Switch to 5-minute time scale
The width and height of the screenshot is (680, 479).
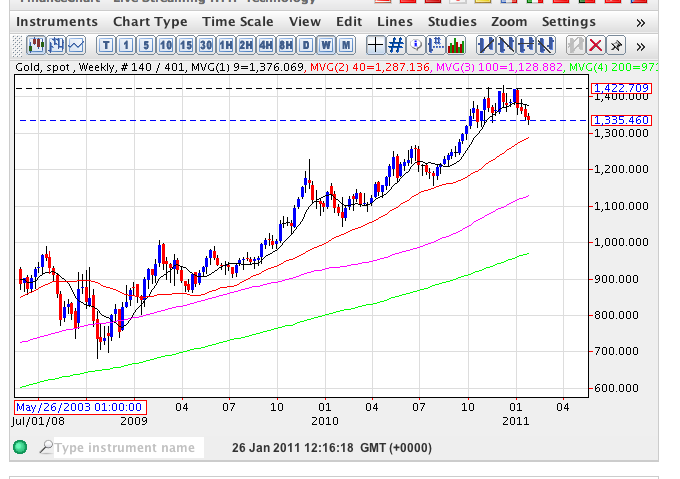click(x=146, y=45)
